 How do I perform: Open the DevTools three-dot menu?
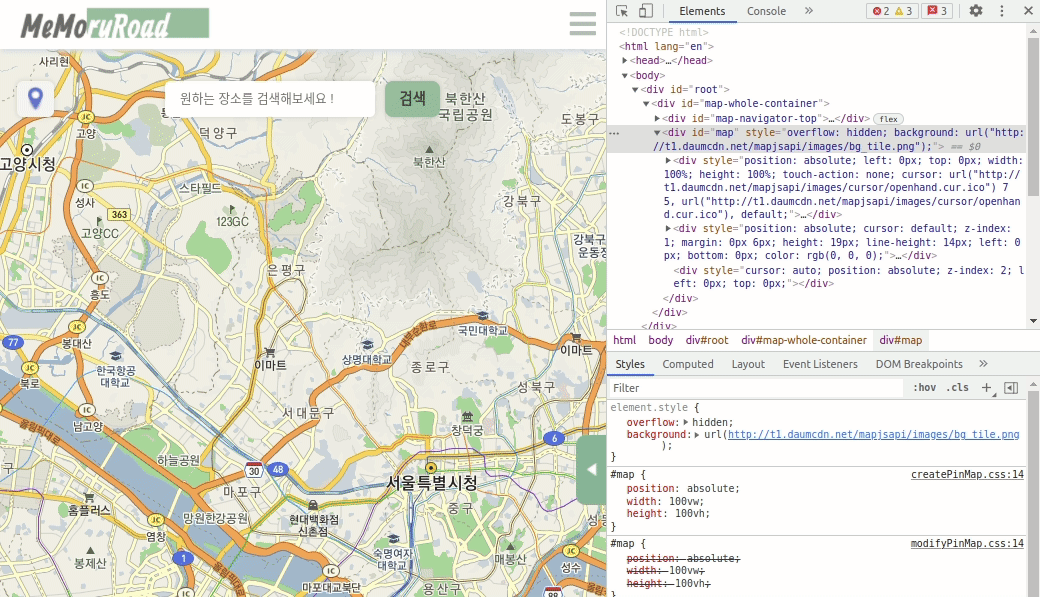pyautogui.click(x=1002, y=11)
